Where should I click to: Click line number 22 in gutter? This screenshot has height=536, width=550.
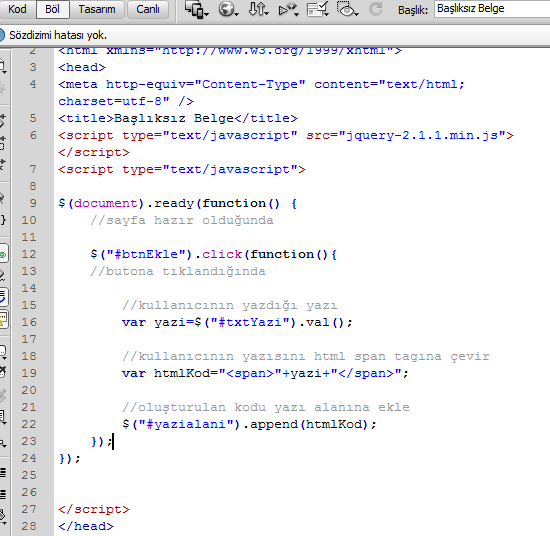(x=29, y=424)
